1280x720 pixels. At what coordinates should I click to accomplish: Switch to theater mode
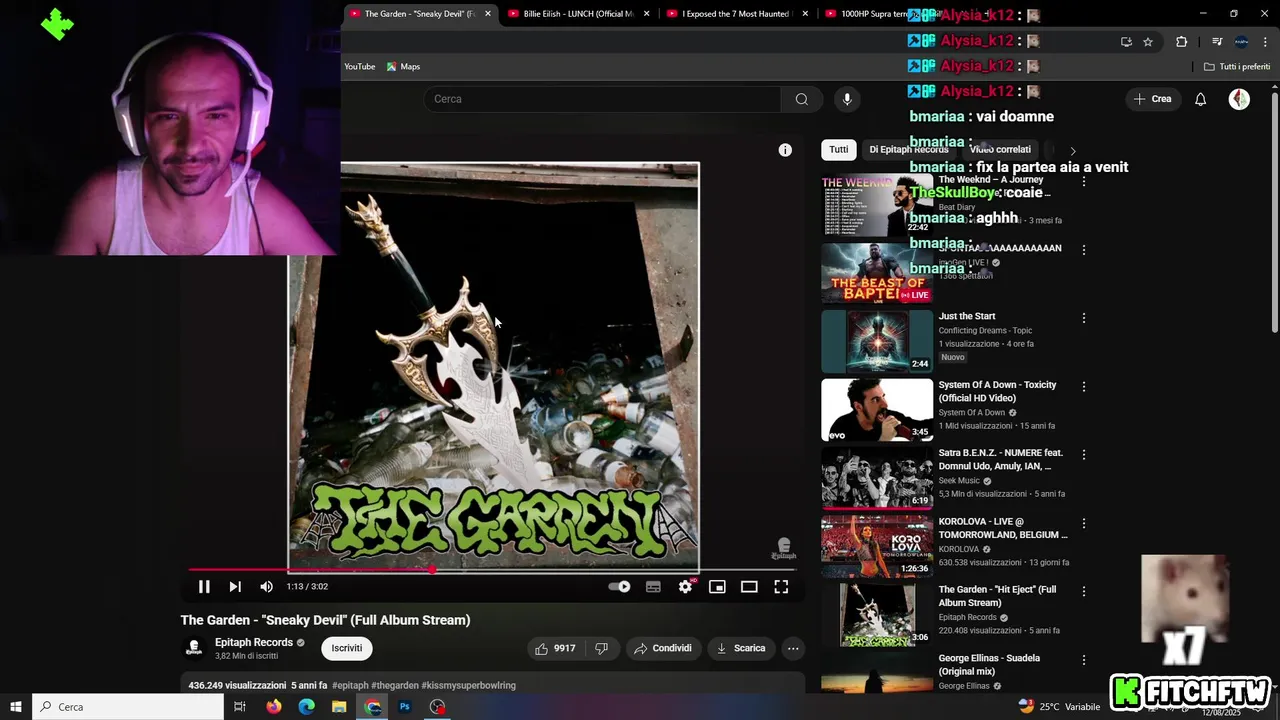749,587
